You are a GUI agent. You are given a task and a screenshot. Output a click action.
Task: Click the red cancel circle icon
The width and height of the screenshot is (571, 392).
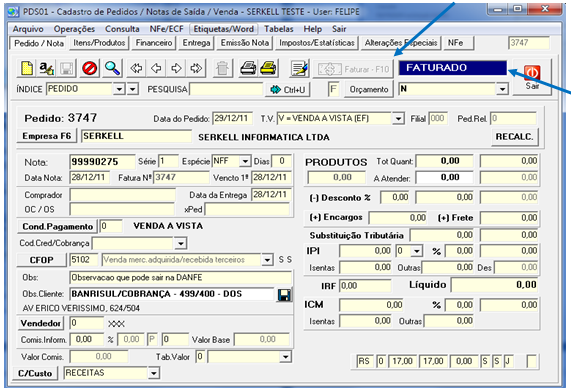coord(89,68)
